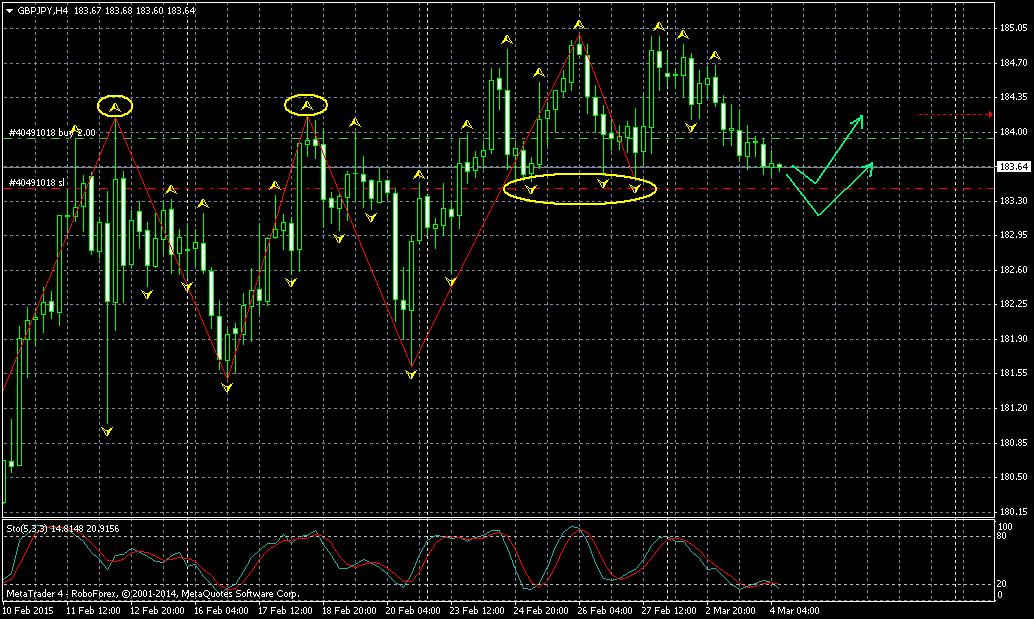The height and width of the screenshot is (619, 1034).
Task: Click the '17 Feb 12:00' time label
Action: tap(286, 610)
